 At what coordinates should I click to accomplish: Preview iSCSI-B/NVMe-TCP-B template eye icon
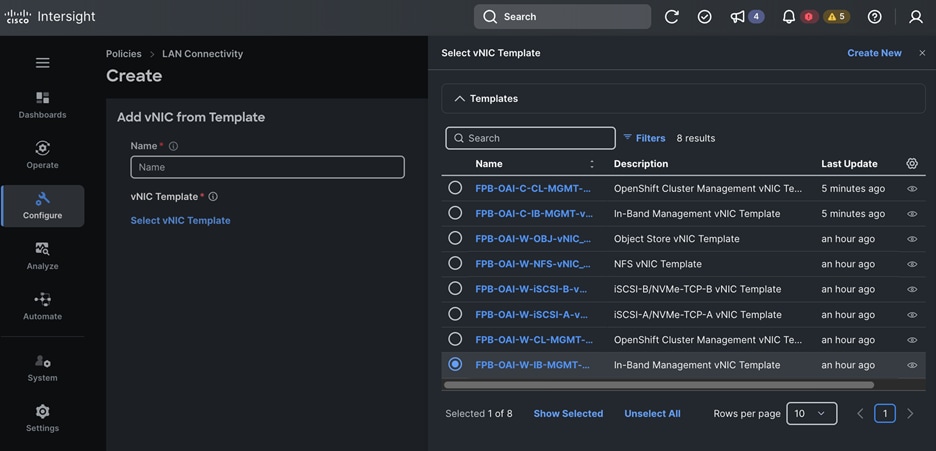(x=912, y=289)
